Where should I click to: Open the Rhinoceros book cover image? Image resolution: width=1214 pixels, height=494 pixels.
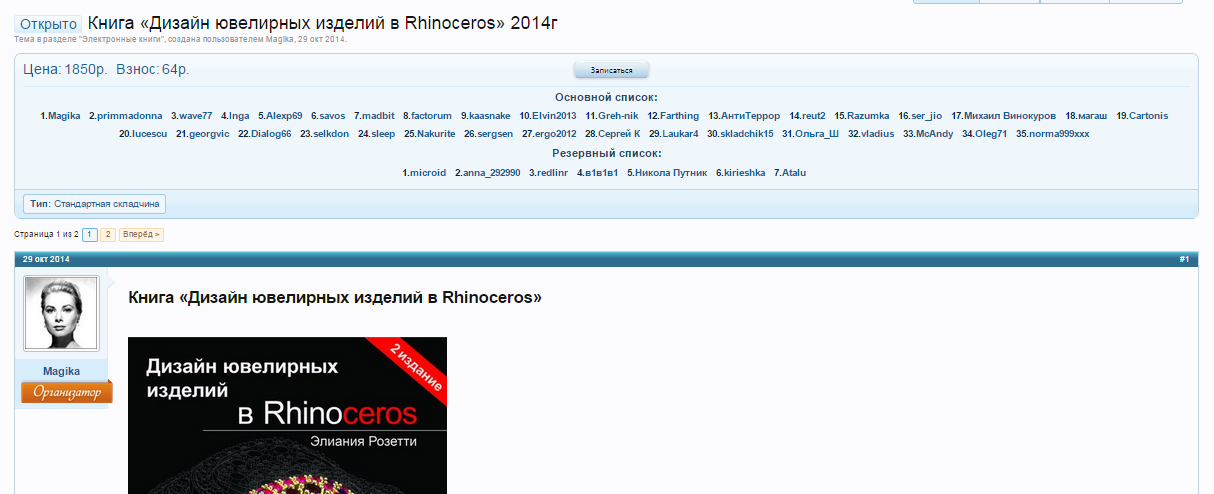point(287,415)
